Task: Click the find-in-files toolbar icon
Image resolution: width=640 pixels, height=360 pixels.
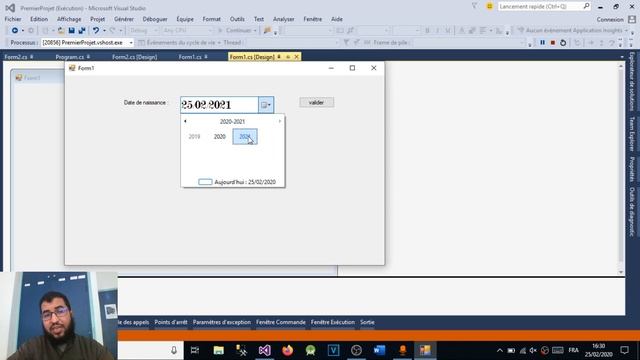Action: coord(267,31)
